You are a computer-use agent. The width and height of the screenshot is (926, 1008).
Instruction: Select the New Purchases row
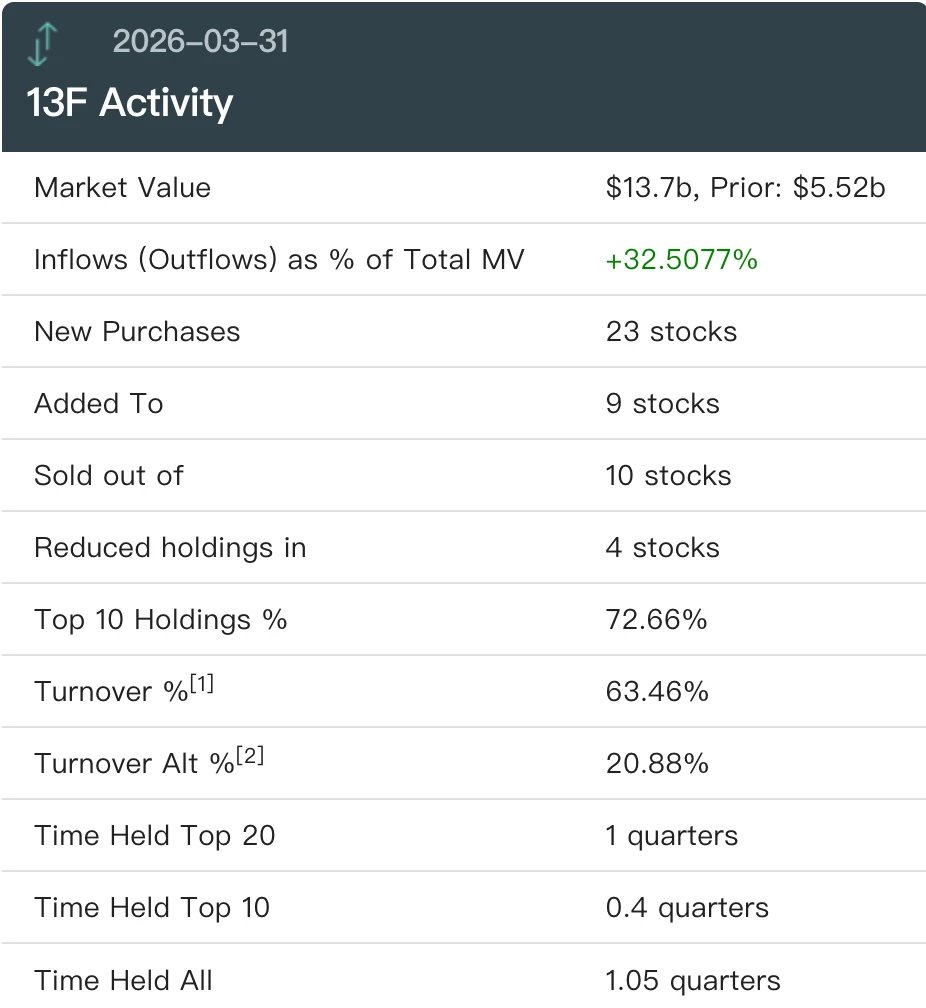pyautogui.click(x=464, y=332)
